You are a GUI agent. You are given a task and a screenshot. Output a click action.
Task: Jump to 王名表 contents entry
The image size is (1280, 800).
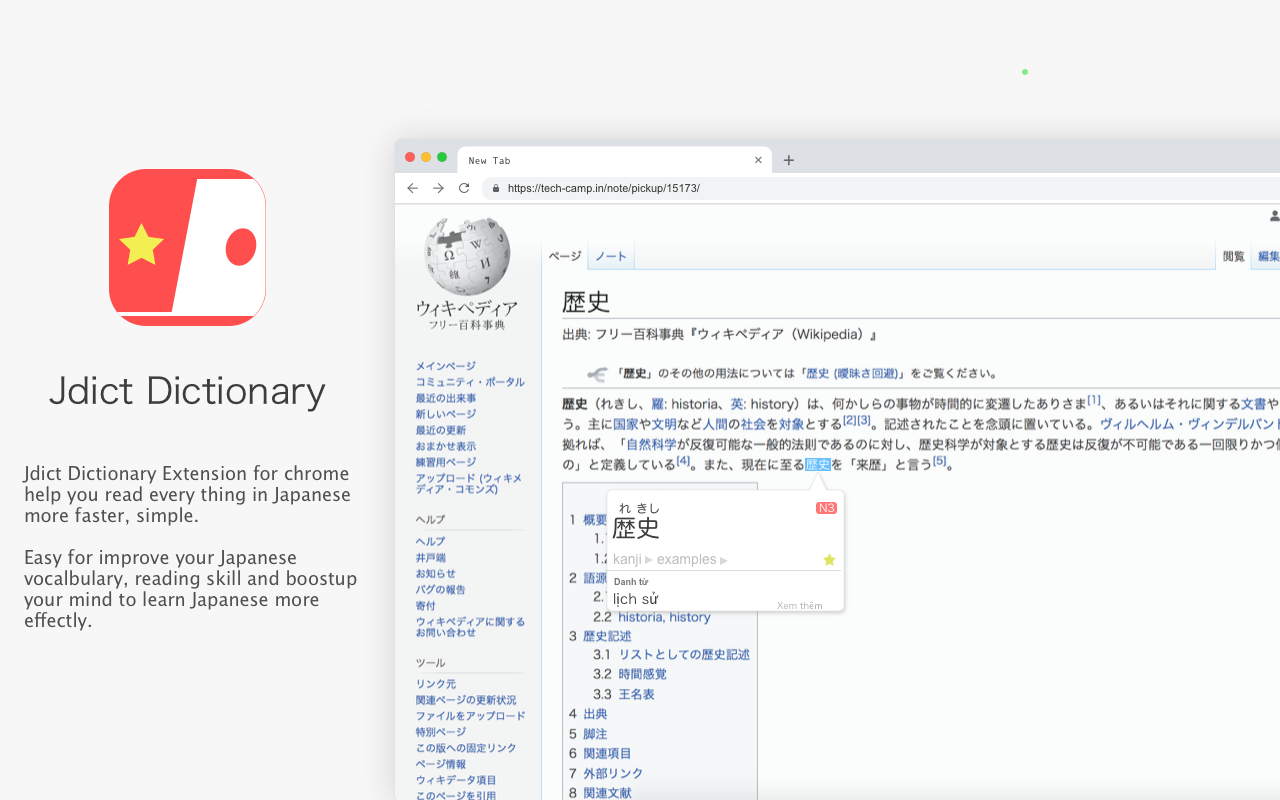point(636,694)
